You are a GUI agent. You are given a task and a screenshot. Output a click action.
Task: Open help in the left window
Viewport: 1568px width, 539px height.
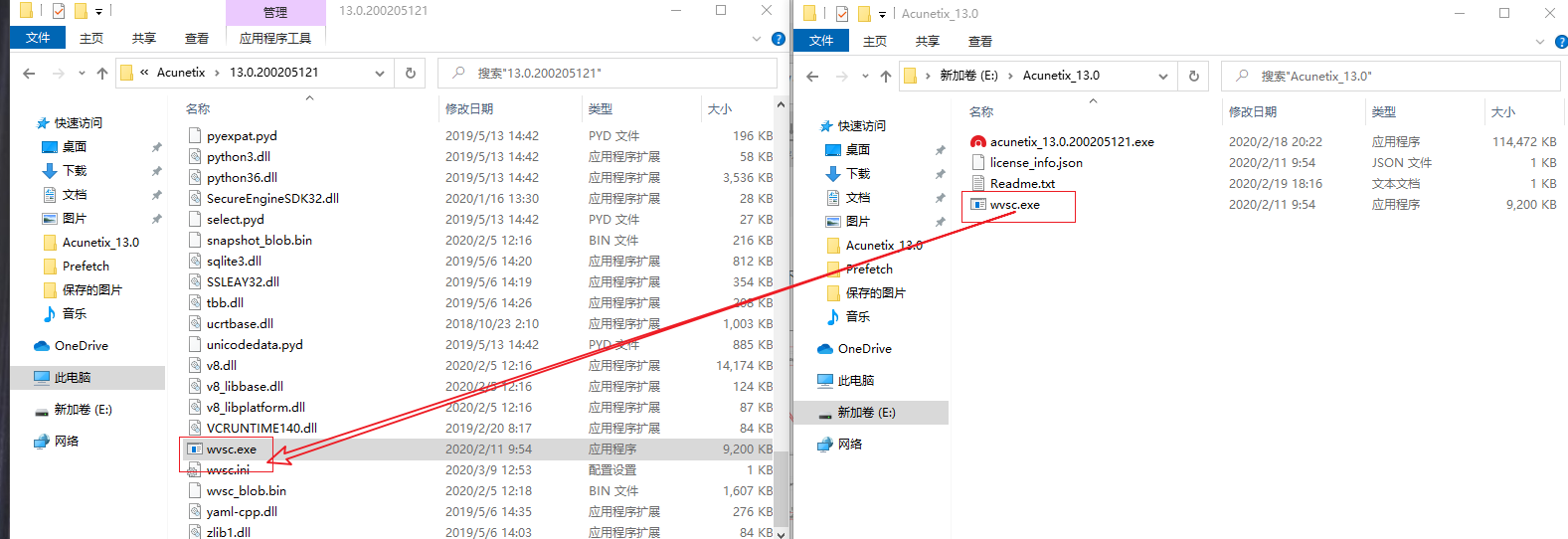[x=779, y=39]
